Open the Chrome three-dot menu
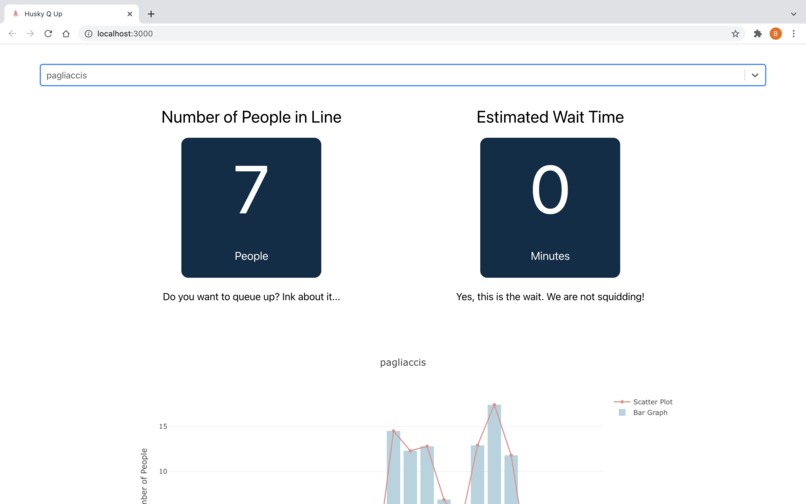 click(794, 33)
